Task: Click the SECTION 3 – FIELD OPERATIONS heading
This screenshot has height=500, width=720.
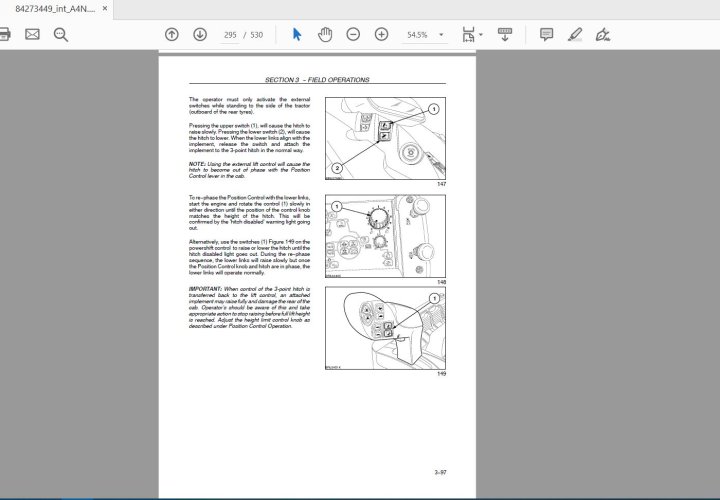Action: [317, 79]
